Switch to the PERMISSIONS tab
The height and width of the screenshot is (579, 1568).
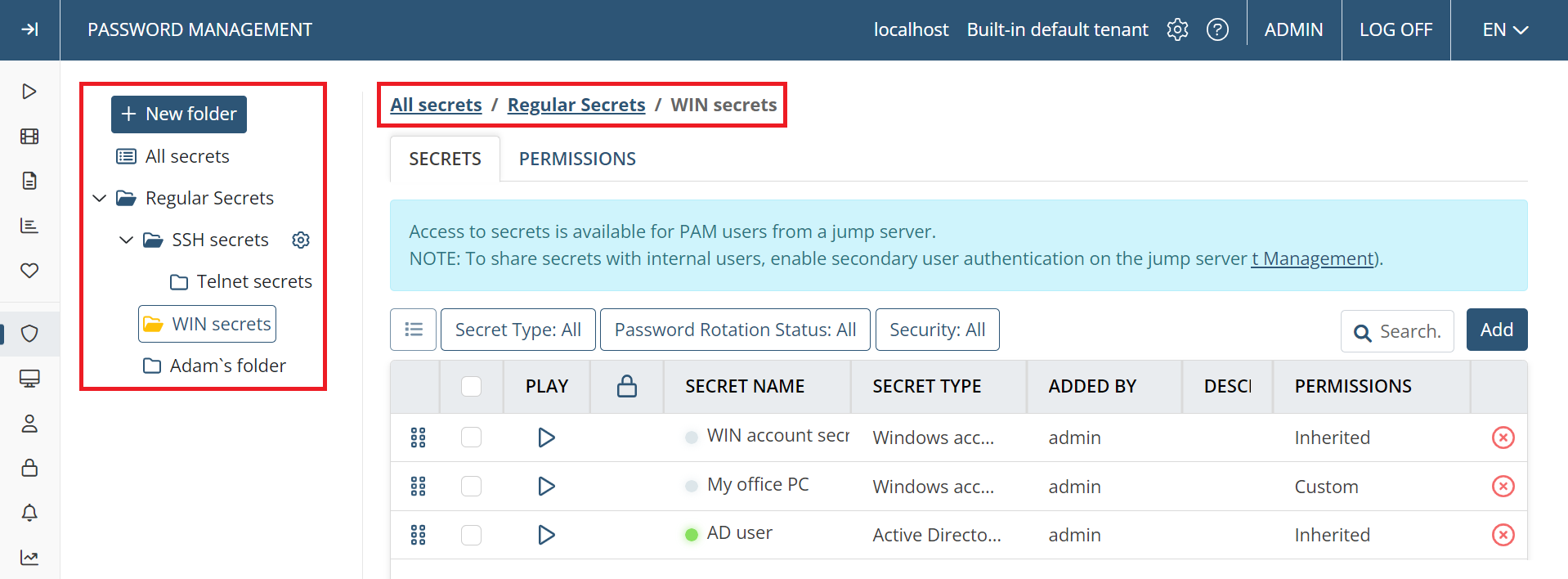click(577, 159)
